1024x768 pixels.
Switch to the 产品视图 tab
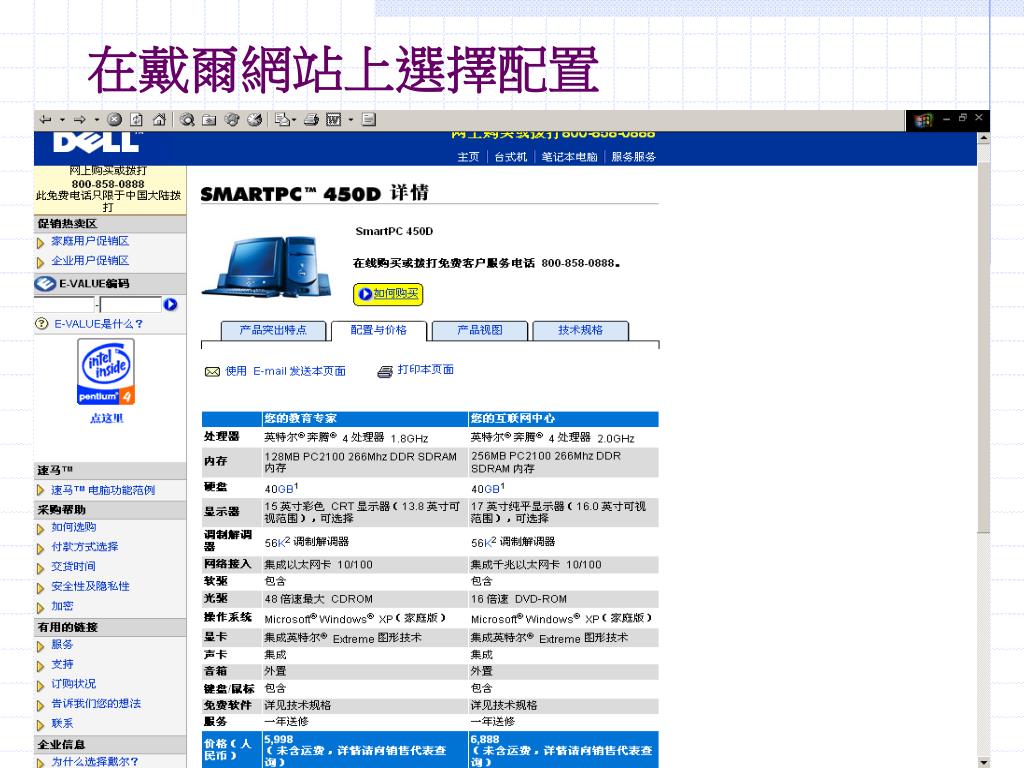click(x=480, y=330)
